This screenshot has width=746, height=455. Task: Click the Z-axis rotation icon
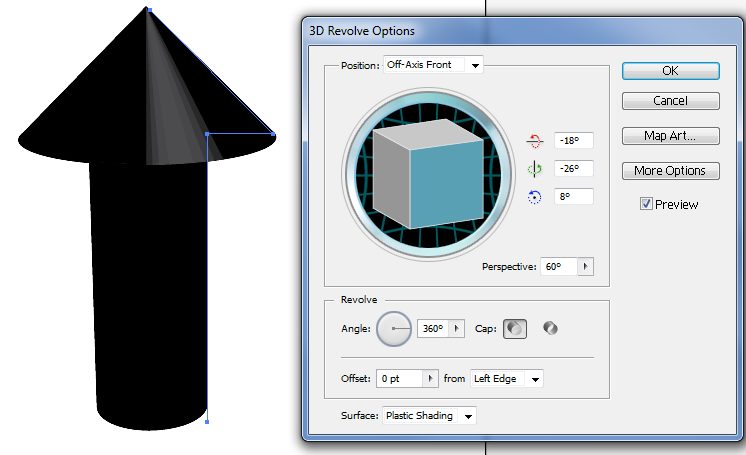[535, 197]
